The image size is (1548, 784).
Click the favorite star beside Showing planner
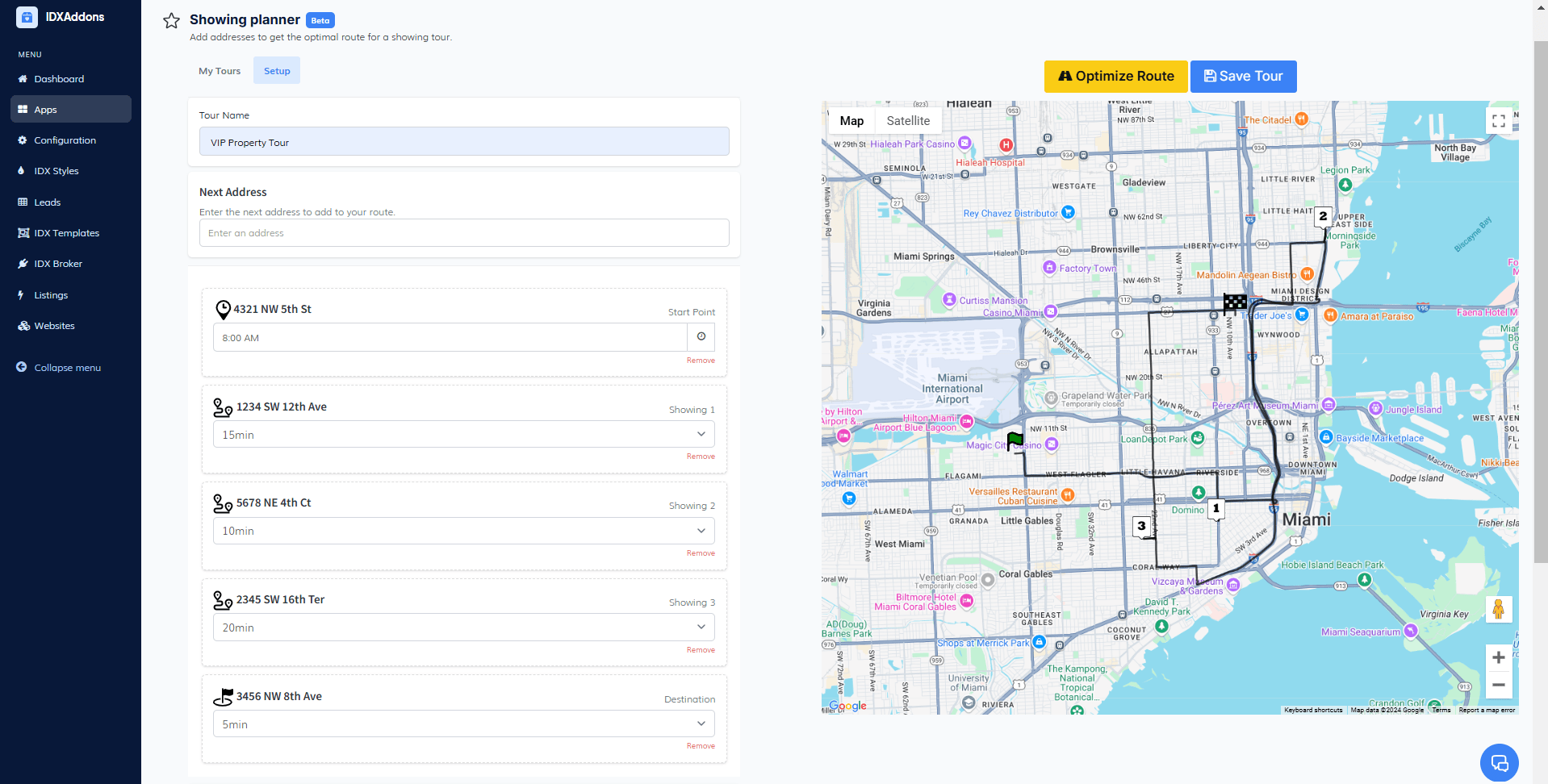[171, 21]
